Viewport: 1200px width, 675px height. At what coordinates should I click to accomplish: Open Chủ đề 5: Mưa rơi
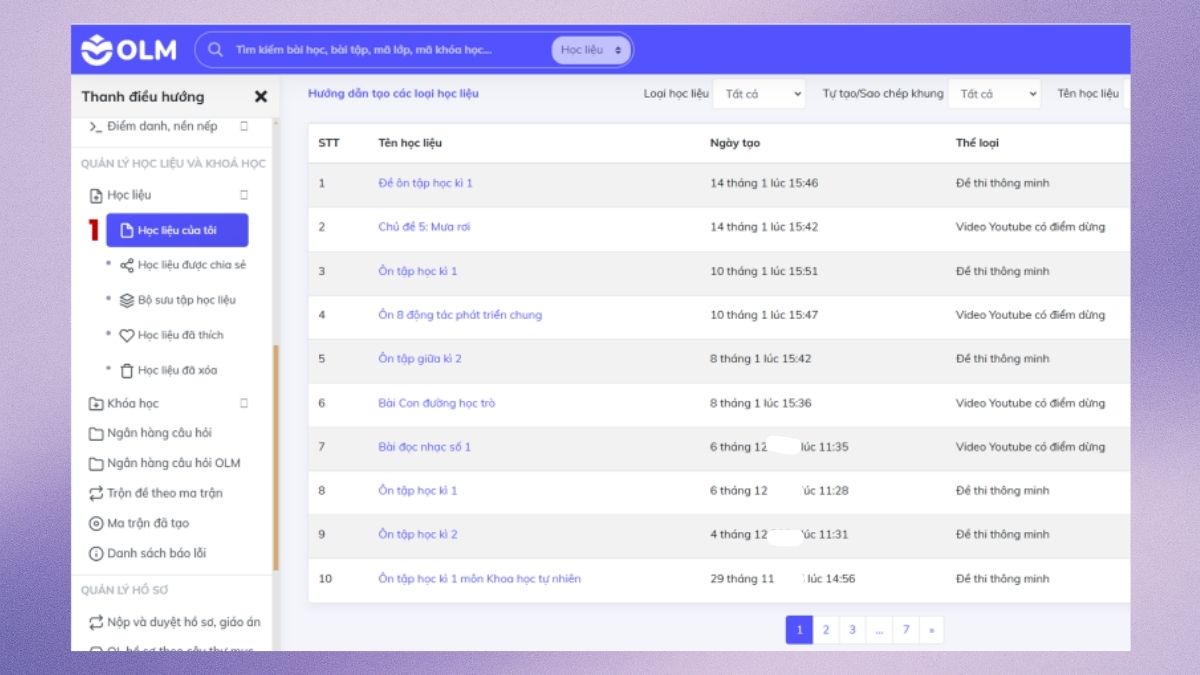424,227
